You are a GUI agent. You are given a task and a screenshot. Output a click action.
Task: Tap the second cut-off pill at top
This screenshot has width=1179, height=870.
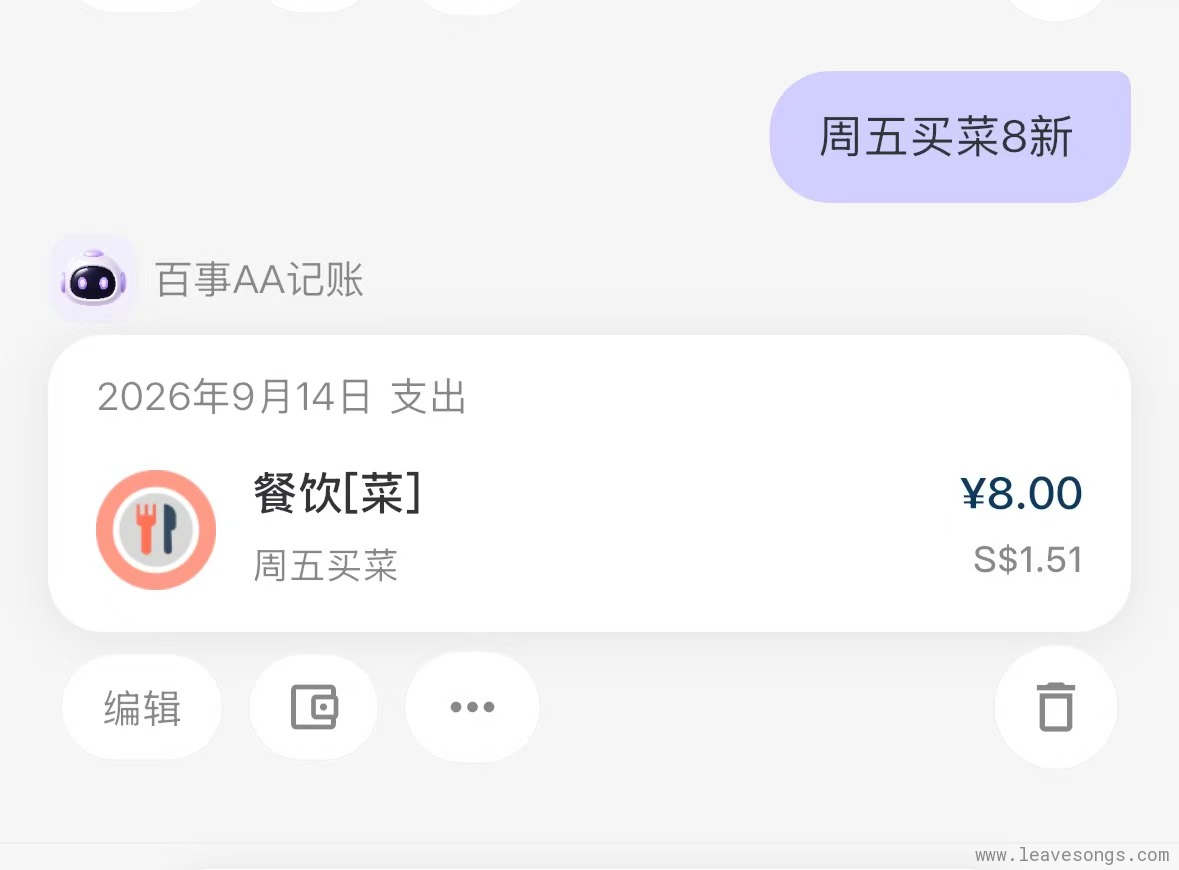[x=316, y=5]
